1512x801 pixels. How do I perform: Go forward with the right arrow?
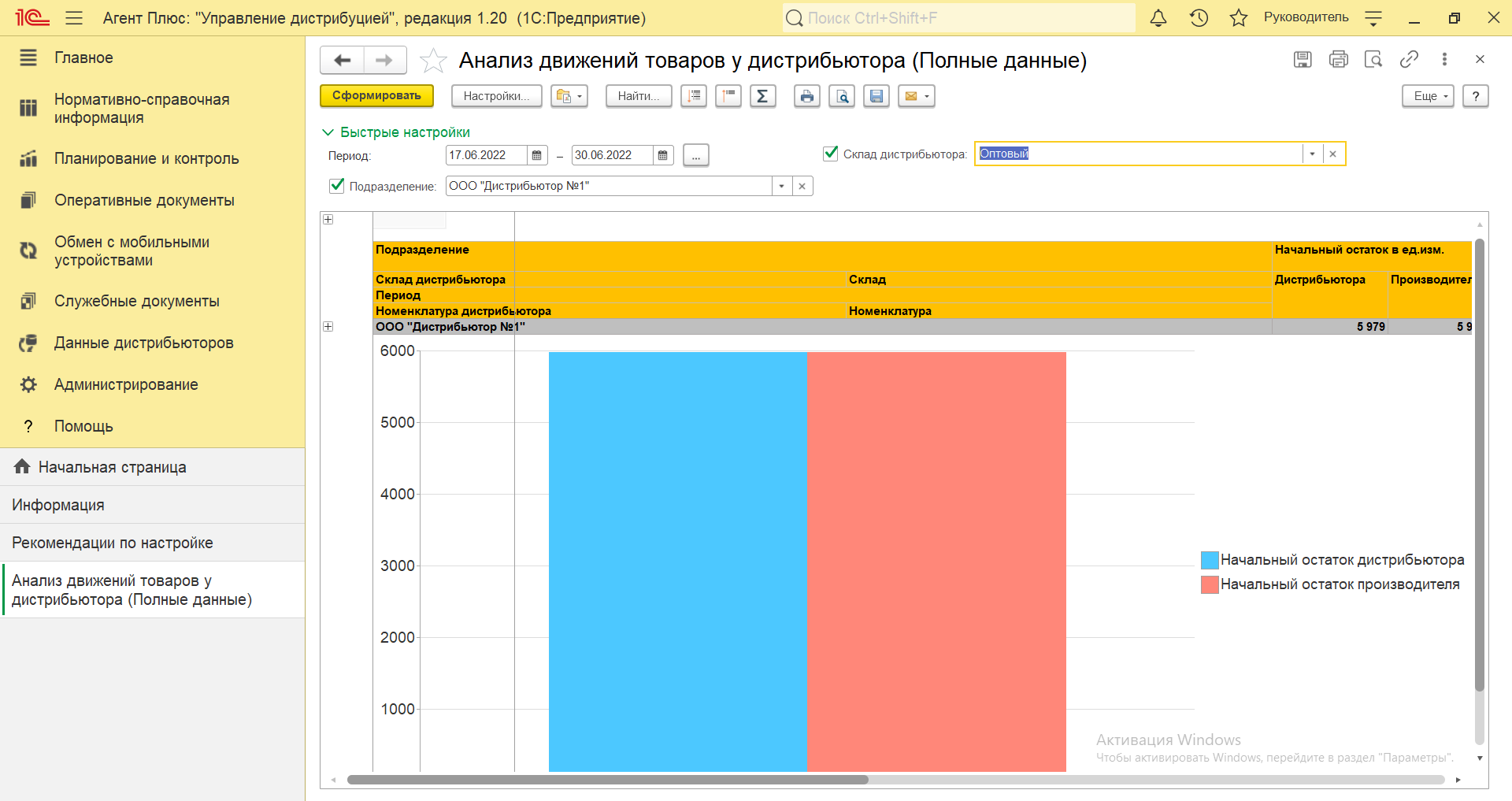point(385,60)
